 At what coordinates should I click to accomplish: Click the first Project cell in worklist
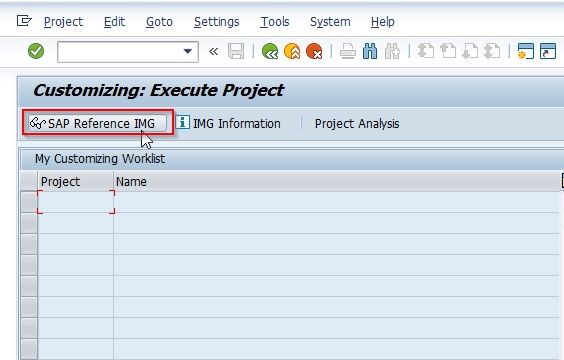[x=76, y=202]
